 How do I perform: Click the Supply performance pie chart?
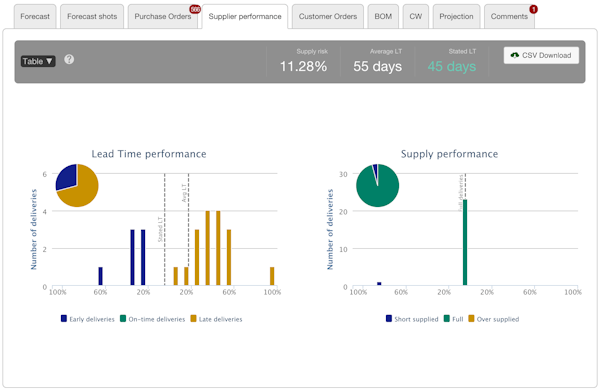click(378, 186)
